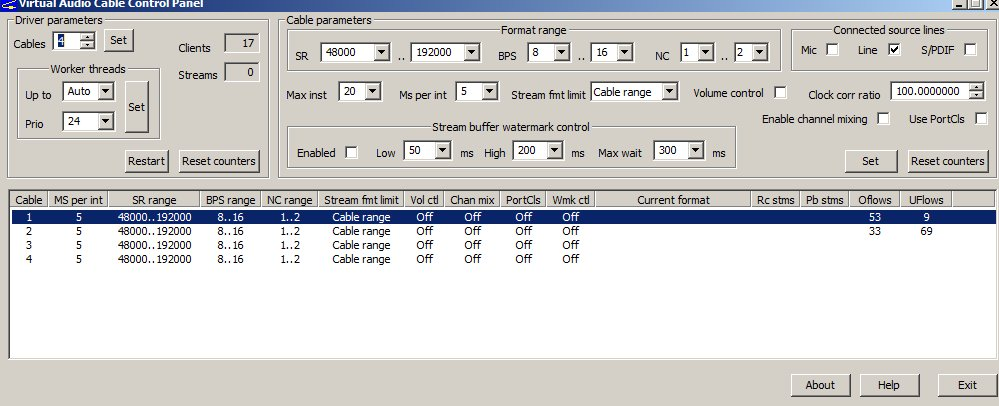Viewport: 999px width, 406px height.
Task: Click Cable parameters Reset counters button
Action: tap(947, 161)
